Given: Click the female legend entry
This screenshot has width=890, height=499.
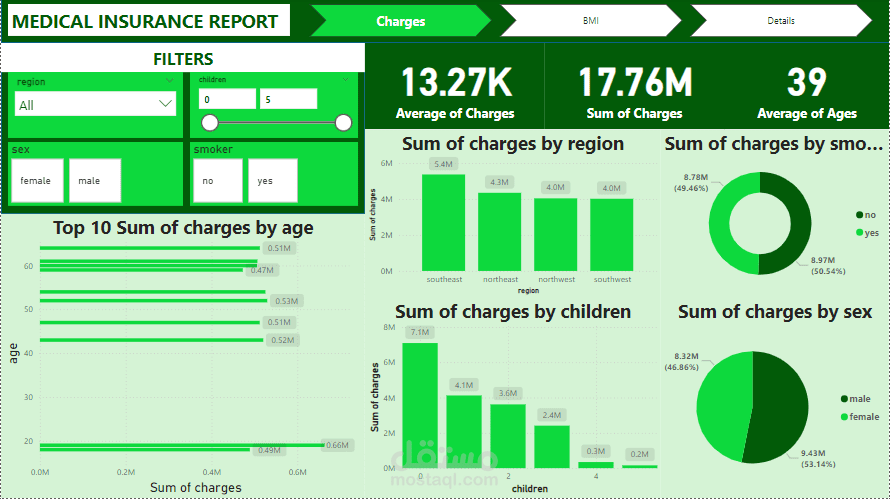Looking at the screenshot, I should click(860, 417).
